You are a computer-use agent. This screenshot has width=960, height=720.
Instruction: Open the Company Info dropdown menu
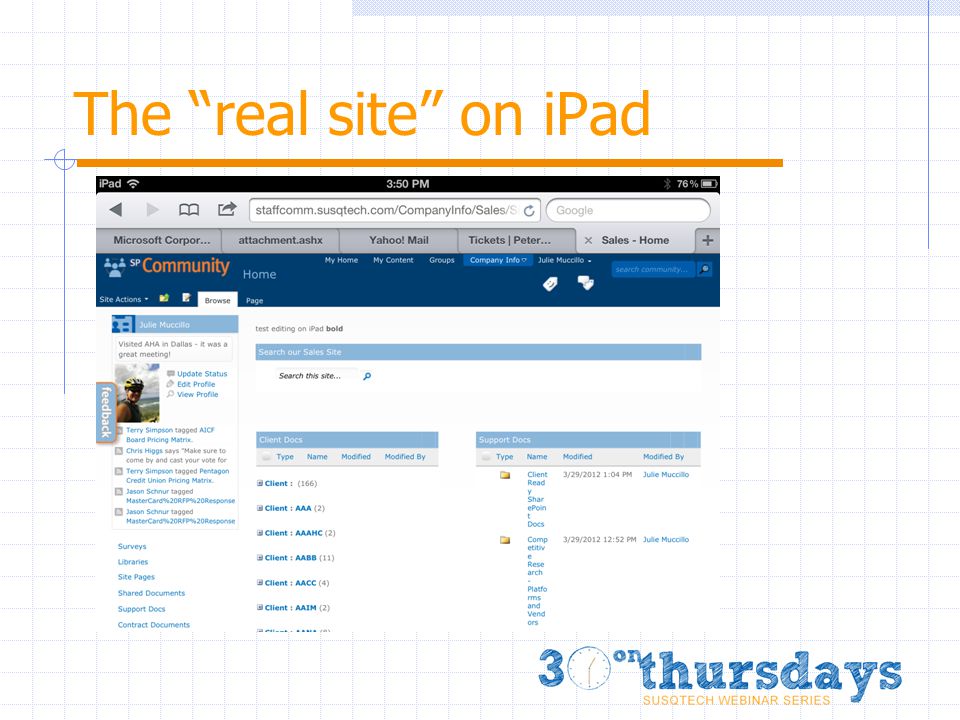click(498, 260)
